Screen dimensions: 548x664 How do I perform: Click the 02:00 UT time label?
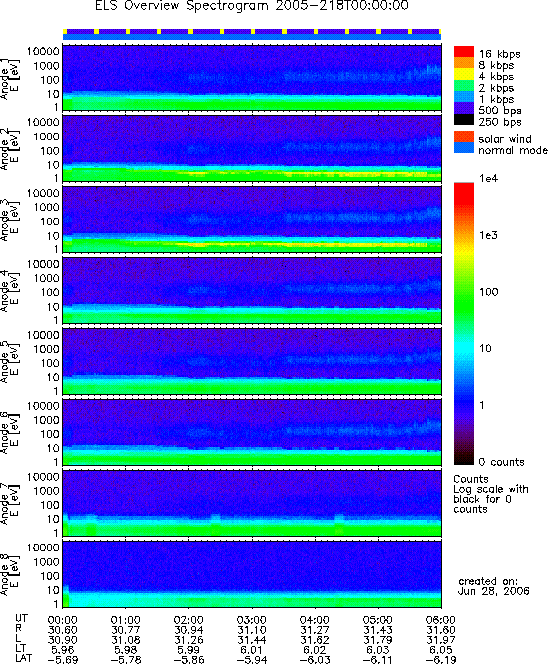pyautogui.click(x=189, y=620)
